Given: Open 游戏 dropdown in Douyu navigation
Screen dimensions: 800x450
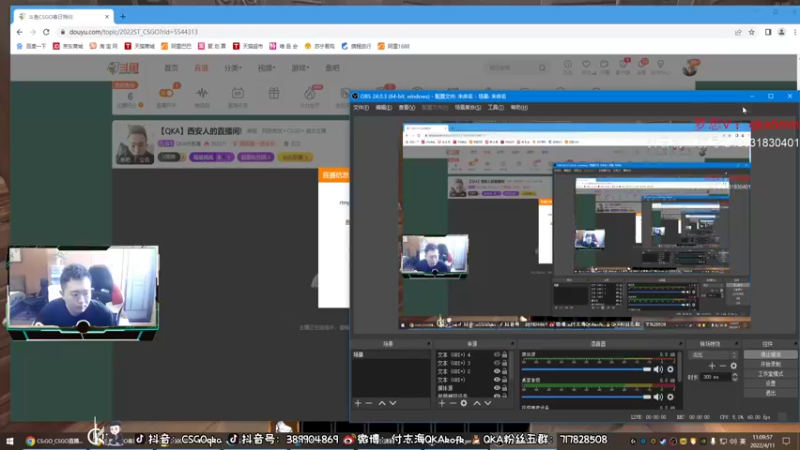Looking at the screenshot, I should click(300, 68).
